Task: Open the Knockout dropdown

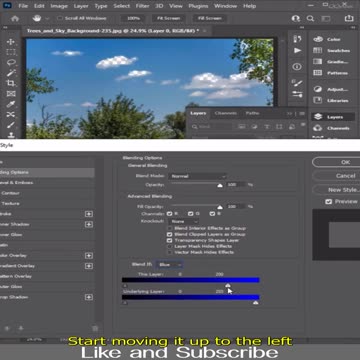Action: tap(184, 221)
